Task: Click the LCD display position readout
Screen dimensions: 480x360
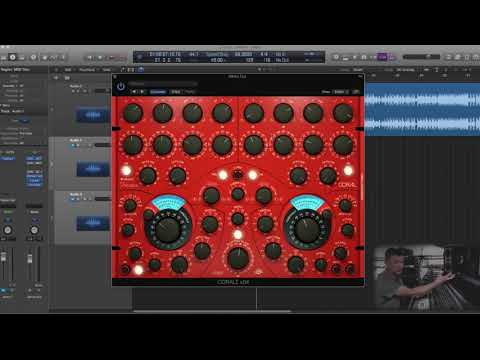Action: coord(168,57)
